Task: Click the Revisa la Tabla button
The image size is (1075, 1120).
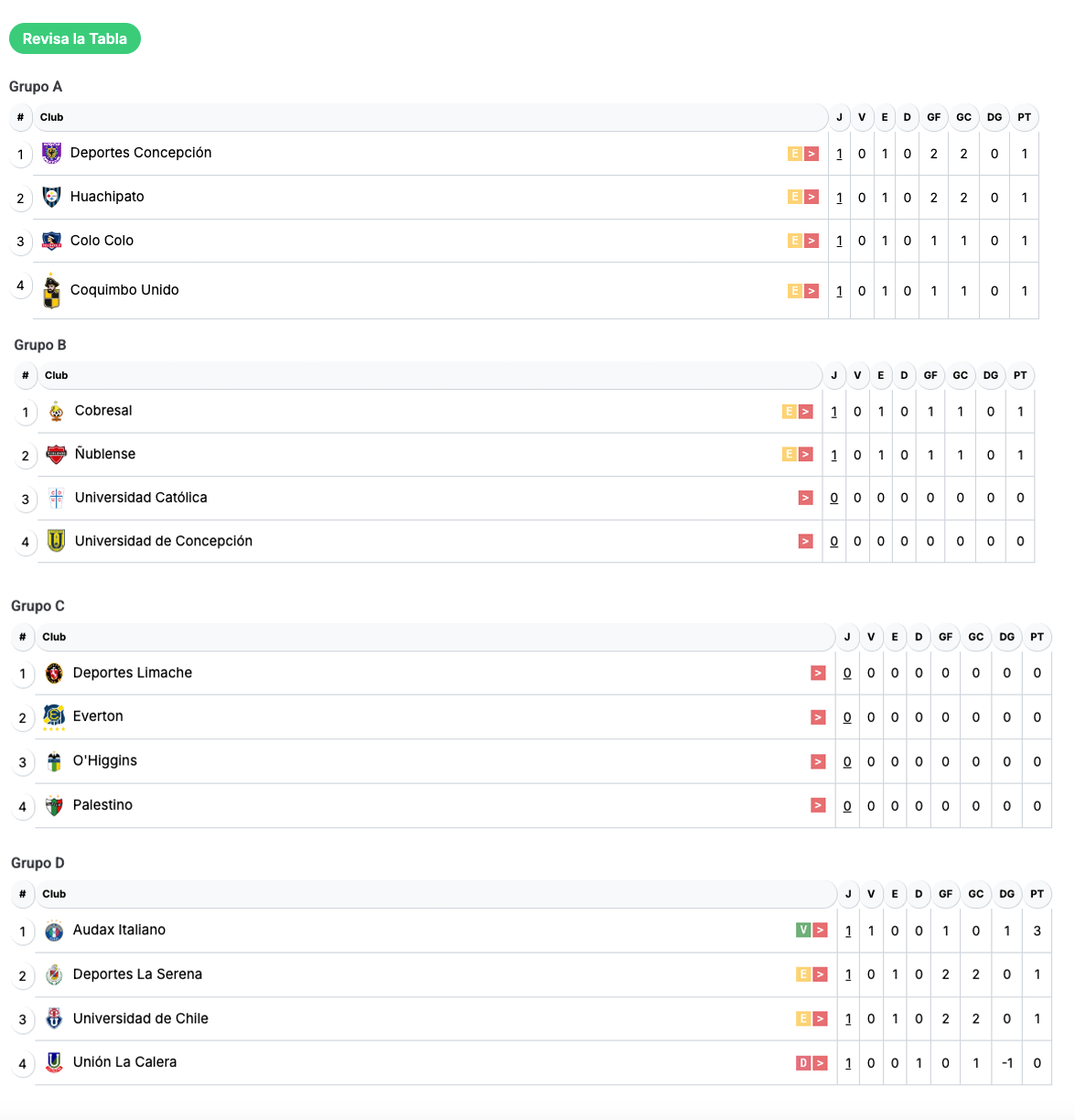Action: point(75,38)
